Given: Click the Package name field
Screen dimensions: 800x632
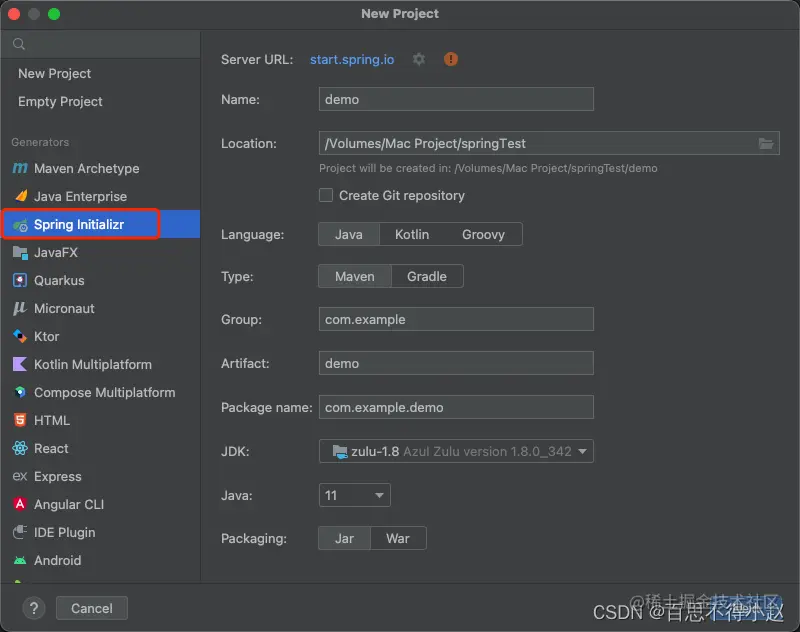Looking at the screenshot, I should pos(456,407).
